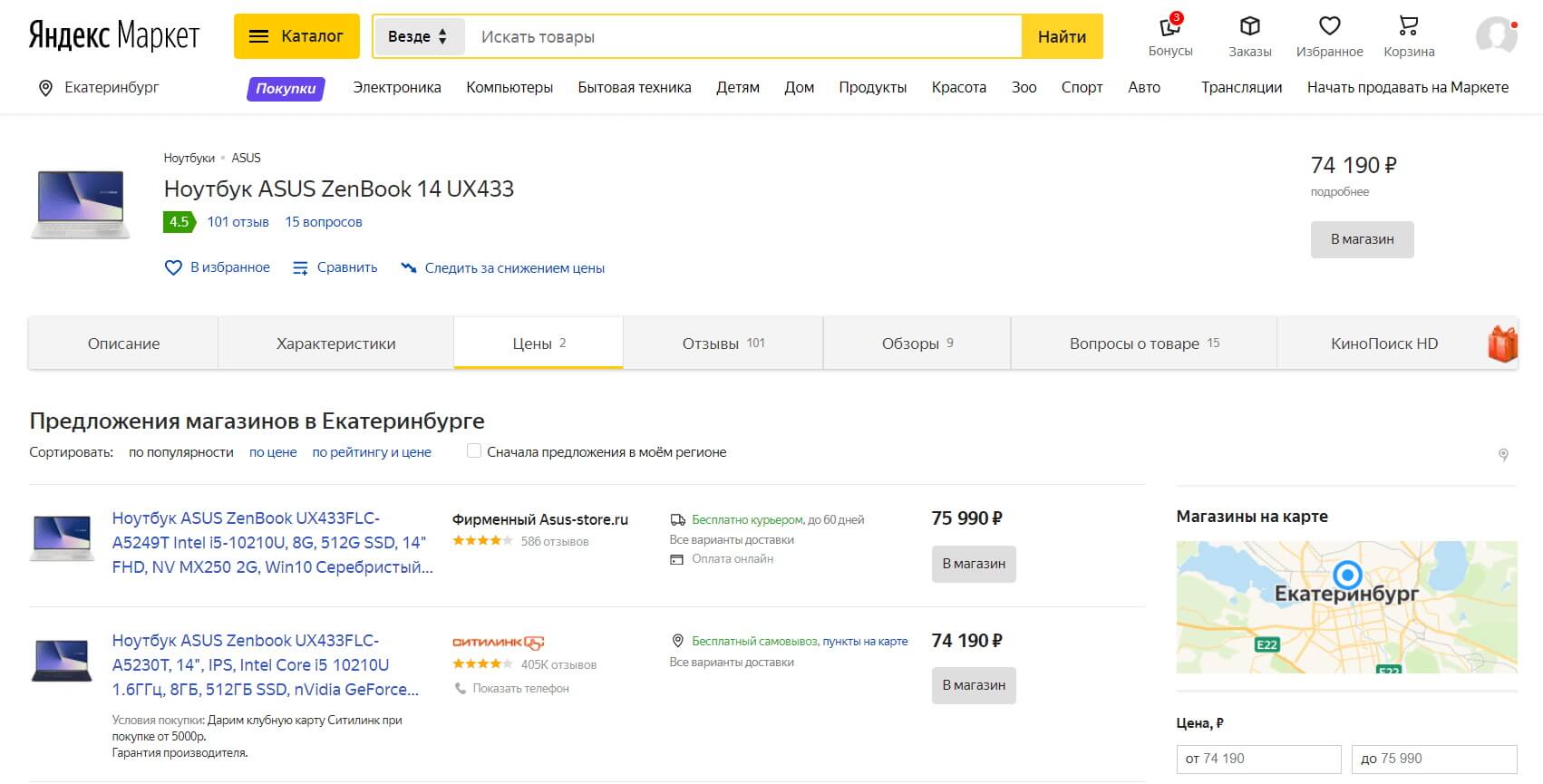Image resolution: width=1543 pixels, height=784 pixels.
Task: Expand 'Все варианты доставки' for Asus-store offer
Action: [732, 539]
